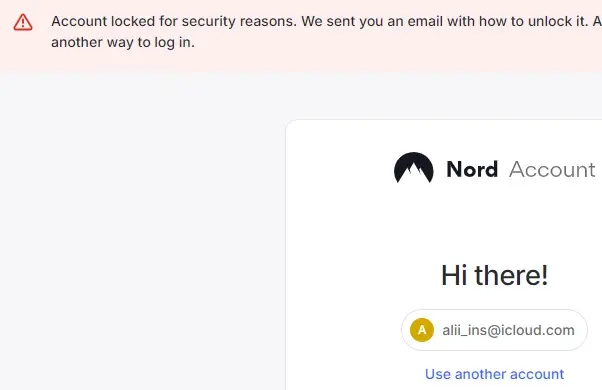Click the Account locked for security reasons message
Viewport: 602px width, 390px height.
pos(174,21)
